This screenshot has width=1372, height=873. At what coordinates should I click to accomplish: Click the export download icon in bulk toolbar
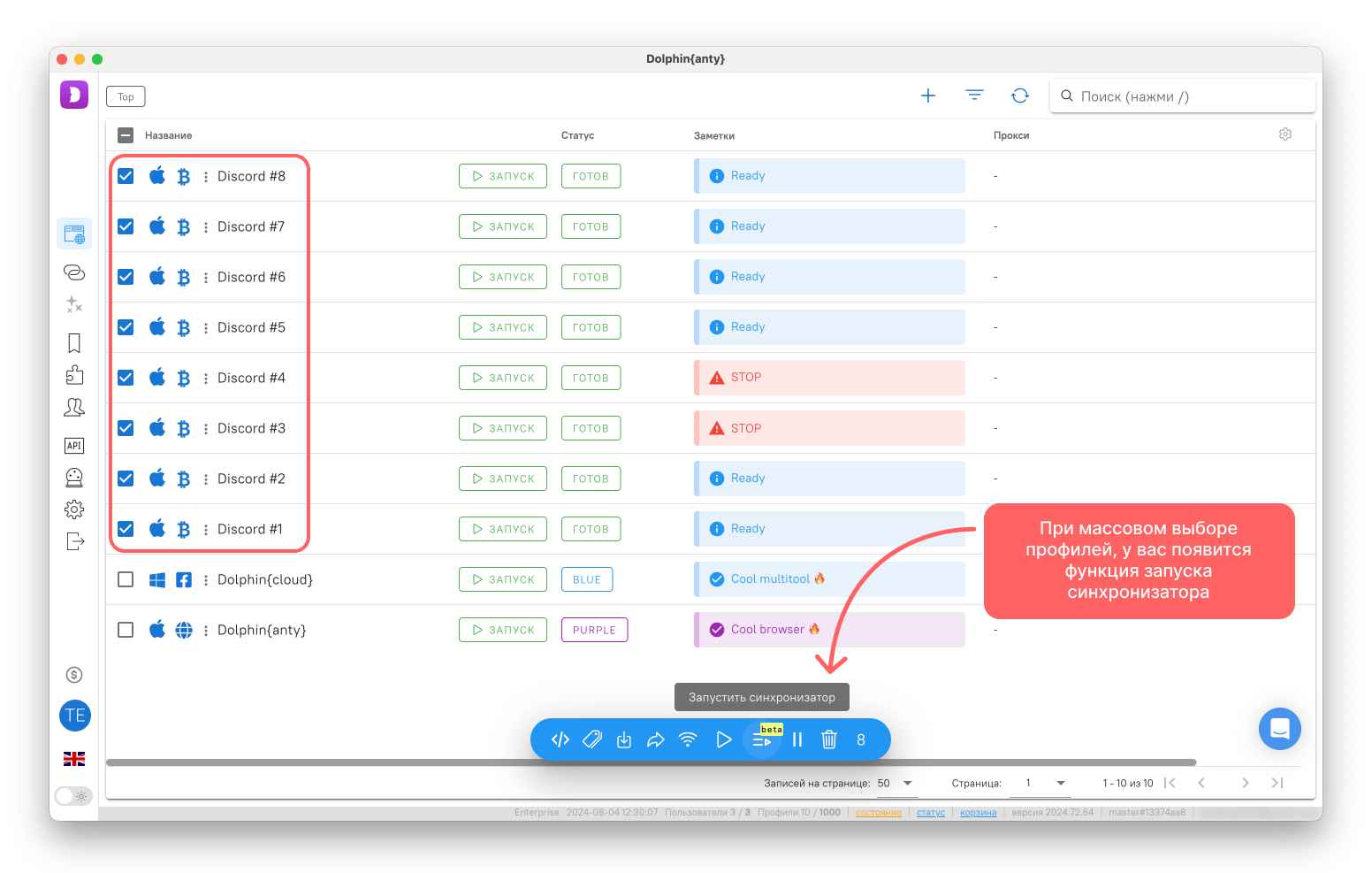tap(624, 739)
